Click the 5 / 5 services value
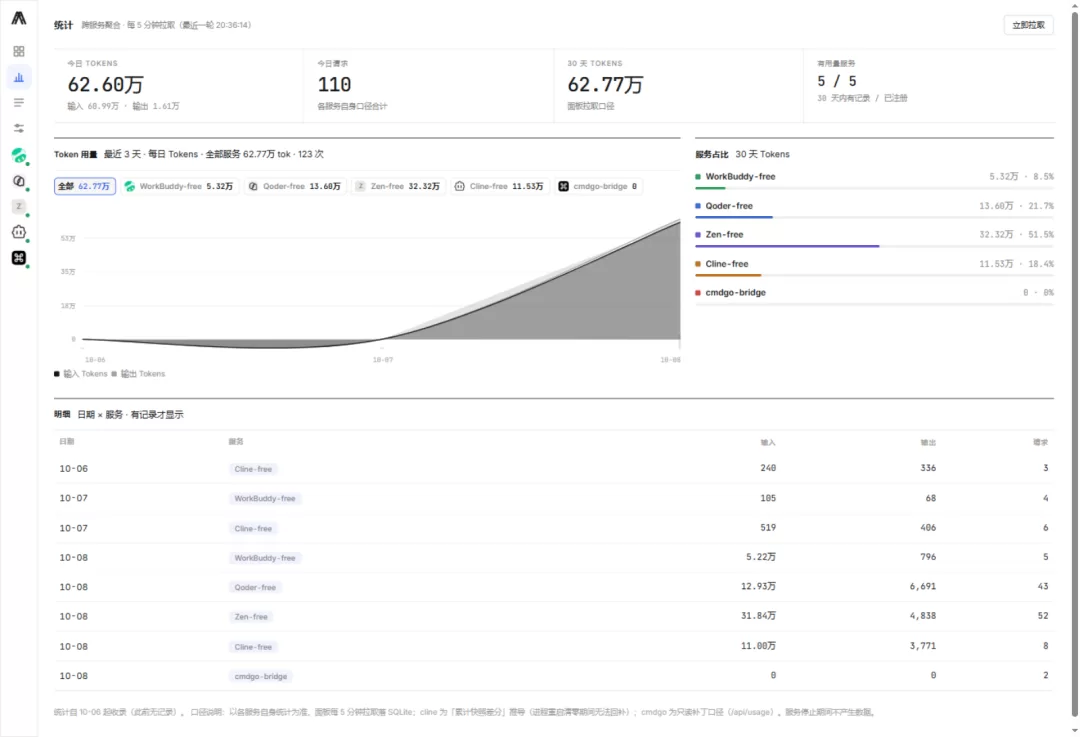 (x=837, y=81)
